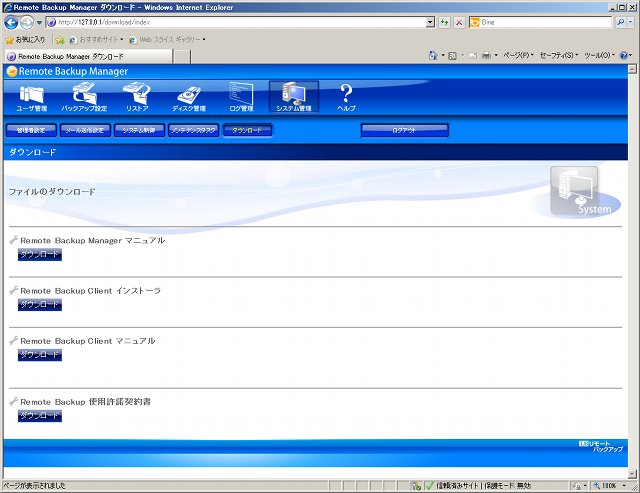Download the Remote Backup 使用許諾契約書
The height and width of the screenshot is (493, 640).
tap(40, 415)
